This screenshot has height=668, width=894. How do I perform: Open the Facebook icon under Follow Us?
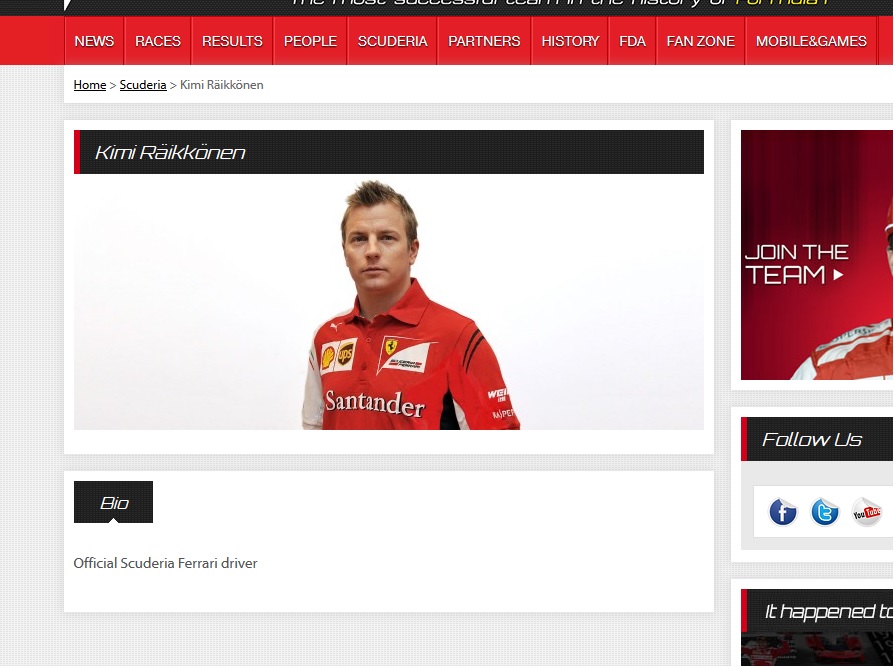coord(782,513)
